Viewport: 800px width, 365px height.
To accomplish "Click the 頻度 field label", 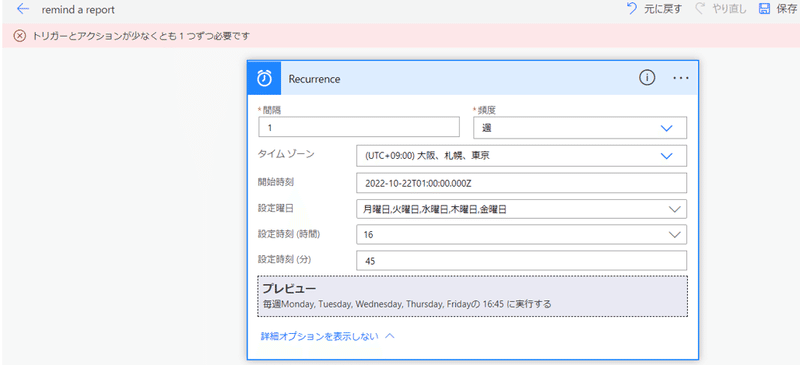I will click(x=486, y=110).
